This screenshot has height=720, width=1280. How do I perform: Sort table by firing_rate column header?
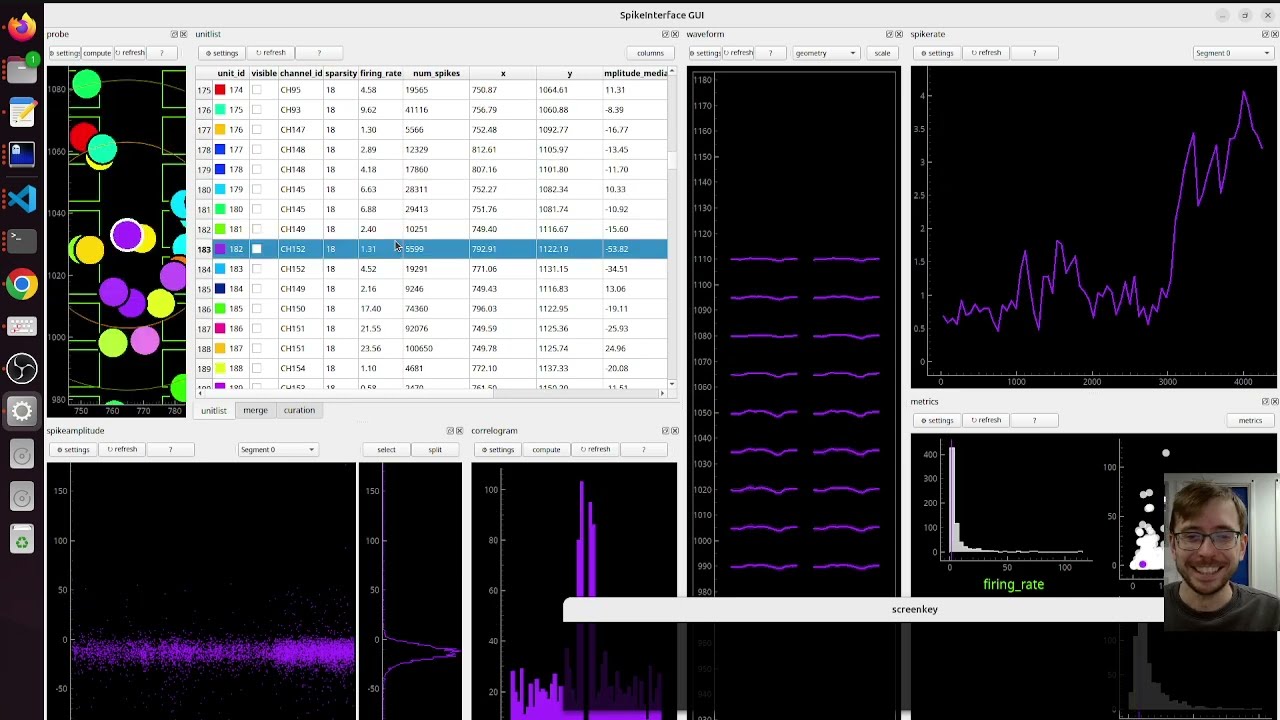(x=380, y=73)
